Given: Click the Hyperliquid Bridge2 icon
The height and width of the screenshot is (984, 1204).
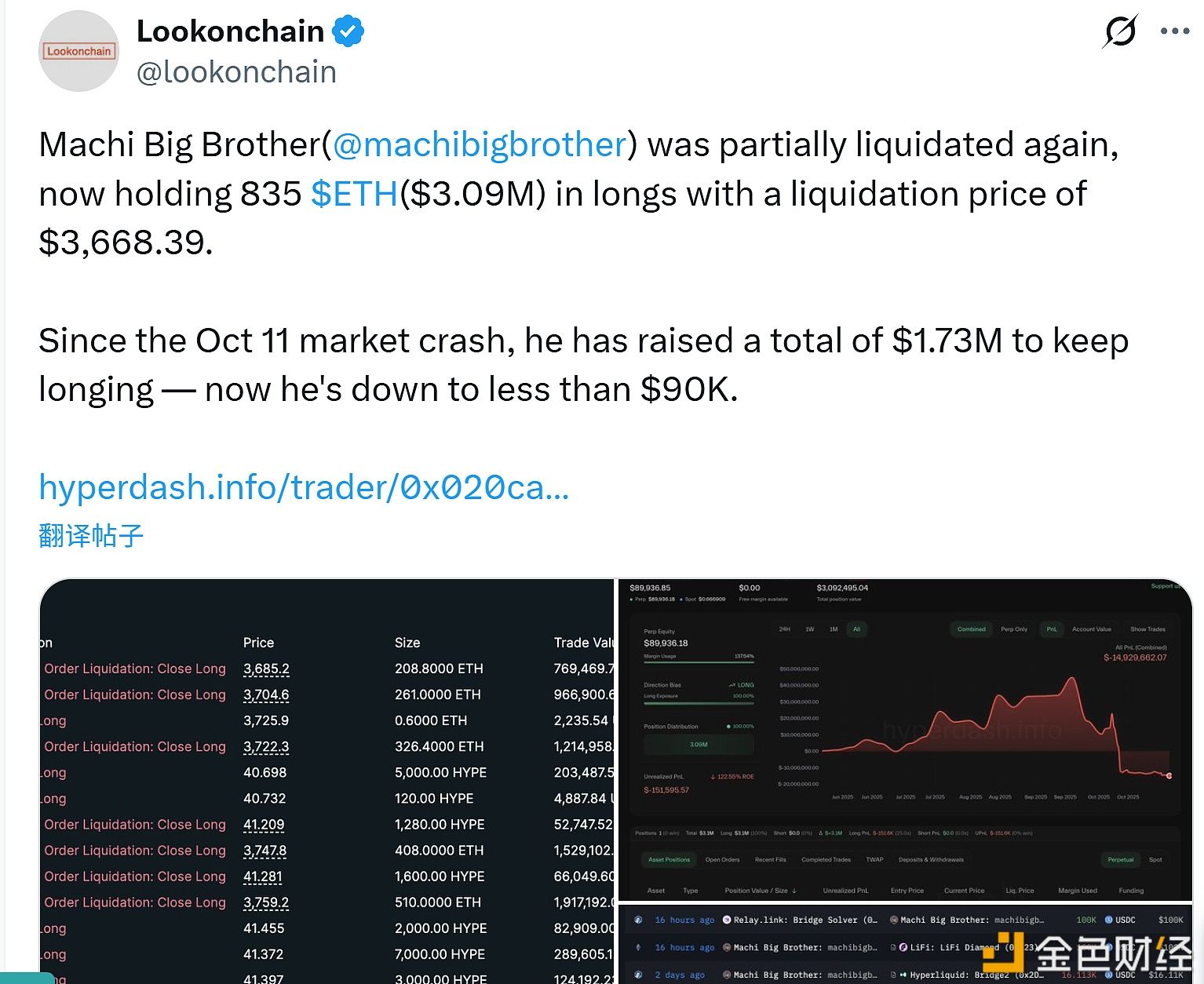Looking at the screenshot, I should (903, 975).
